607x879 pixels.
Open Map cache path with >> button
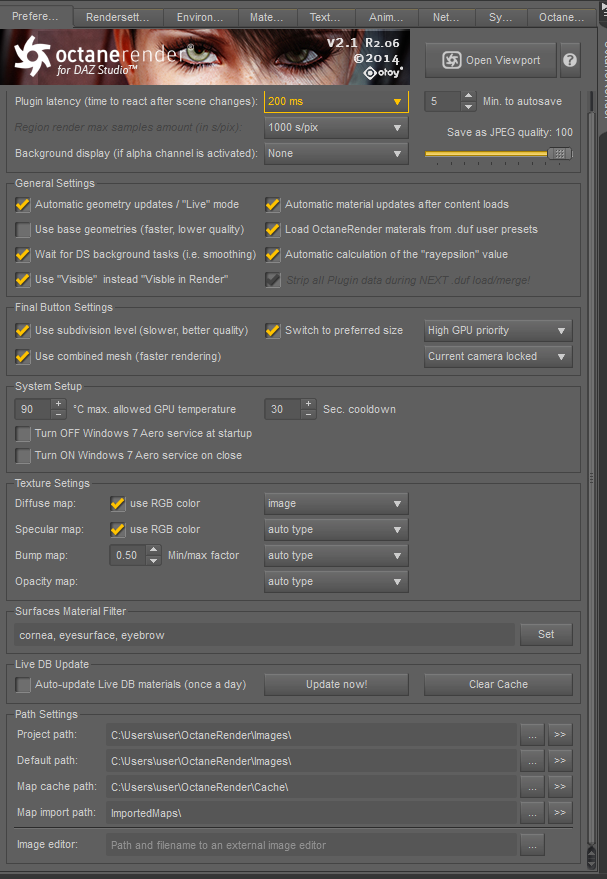click(x=560, y=787)
